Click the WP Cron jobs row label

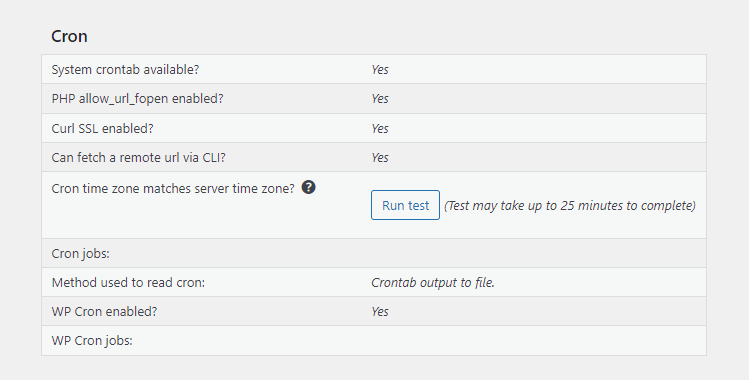pos(92,340)
